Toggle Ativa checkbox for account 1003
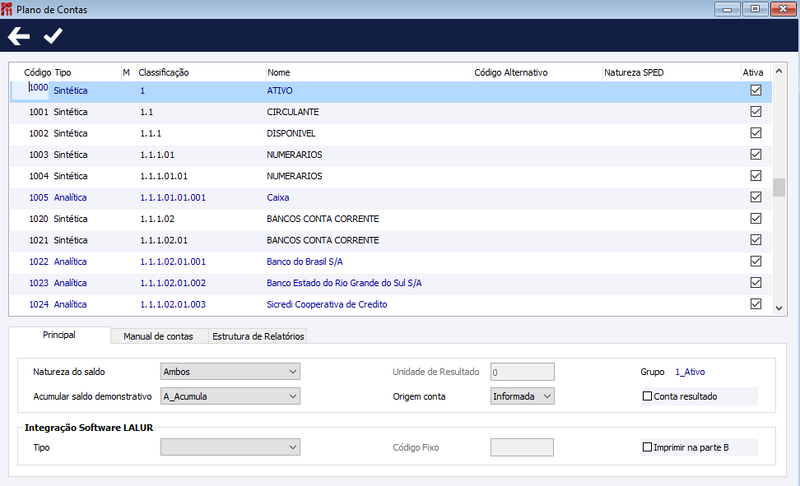 [756, 155]
